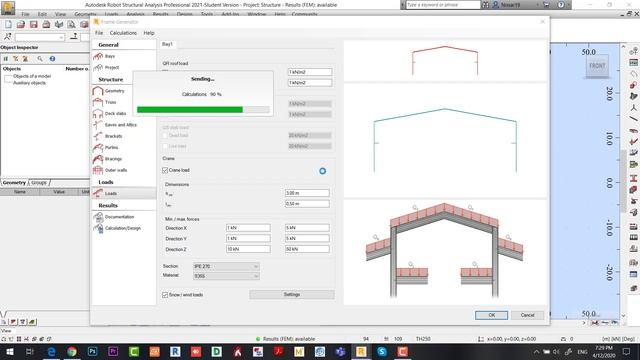
Task: Open the Outer walls settings
Action: tap(116, 170)
